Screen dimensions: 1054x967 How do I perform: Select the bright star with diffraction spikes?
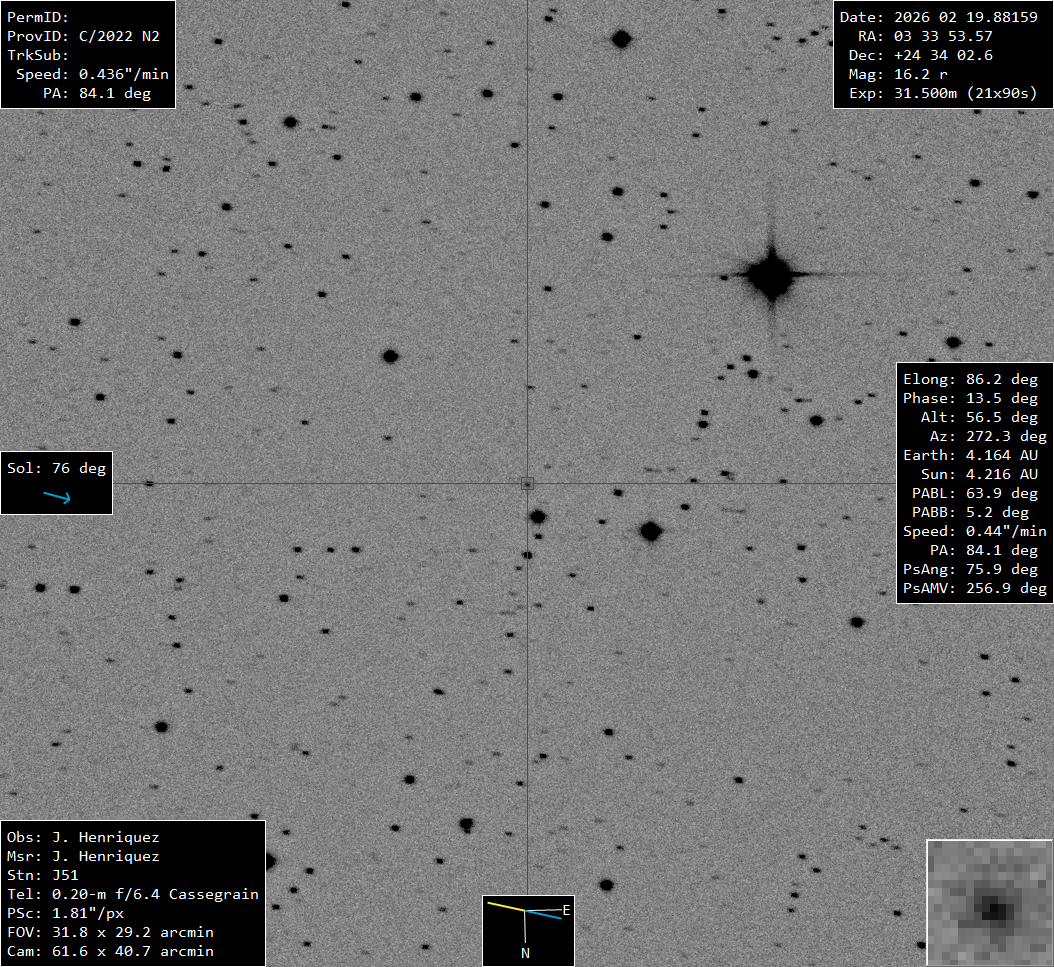(x=771, y=275)
